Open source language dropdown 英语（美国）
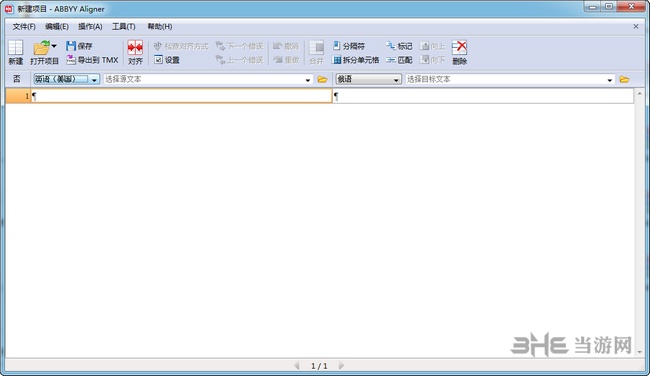This screenshot has width=650, height=376. [x=66, y=79]
